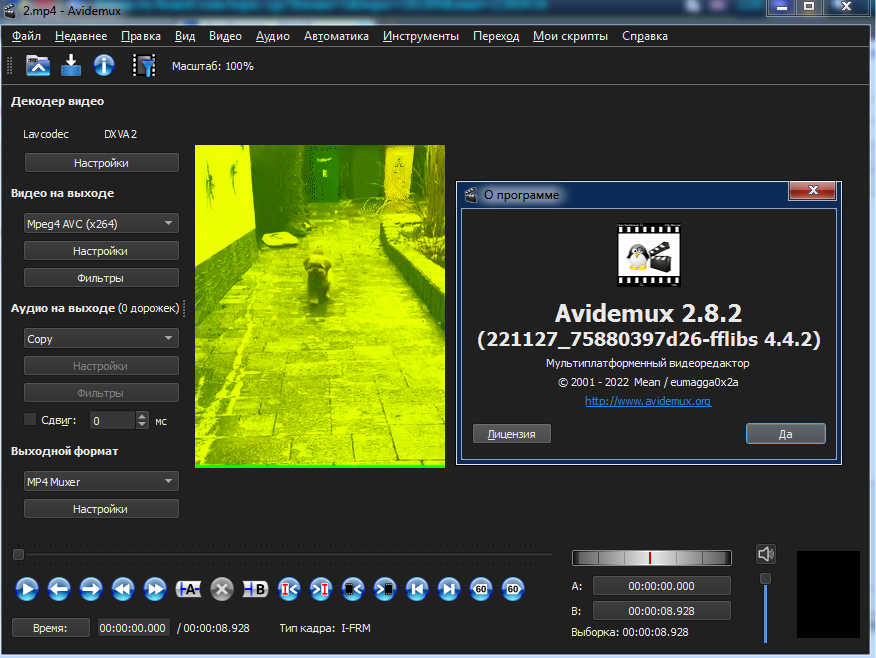Click the Avidemux logo in About dialog
876x658 pixels.
(x=649, y=255)
